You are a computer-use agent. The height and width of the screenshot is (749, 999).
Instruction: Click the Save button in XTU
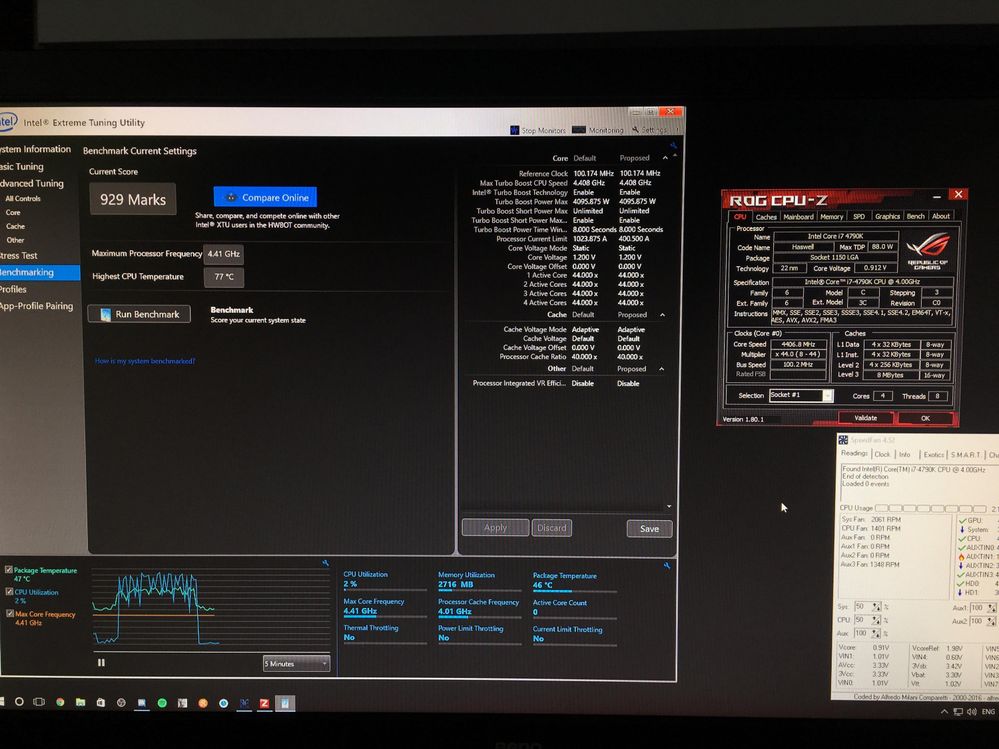click(x=649, y=529)
